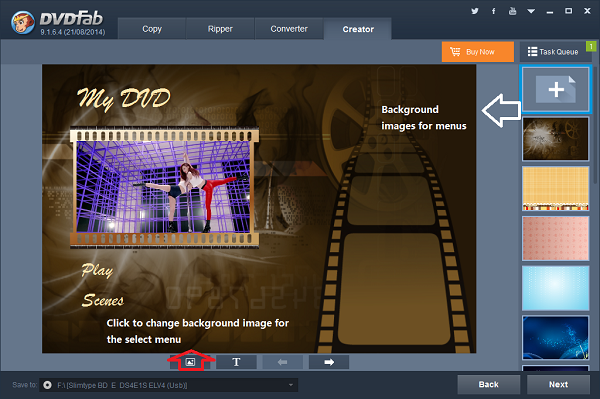This screenshot has width=600, height=399.
Task: Switch to the Ripper tab
Action: 220,29
